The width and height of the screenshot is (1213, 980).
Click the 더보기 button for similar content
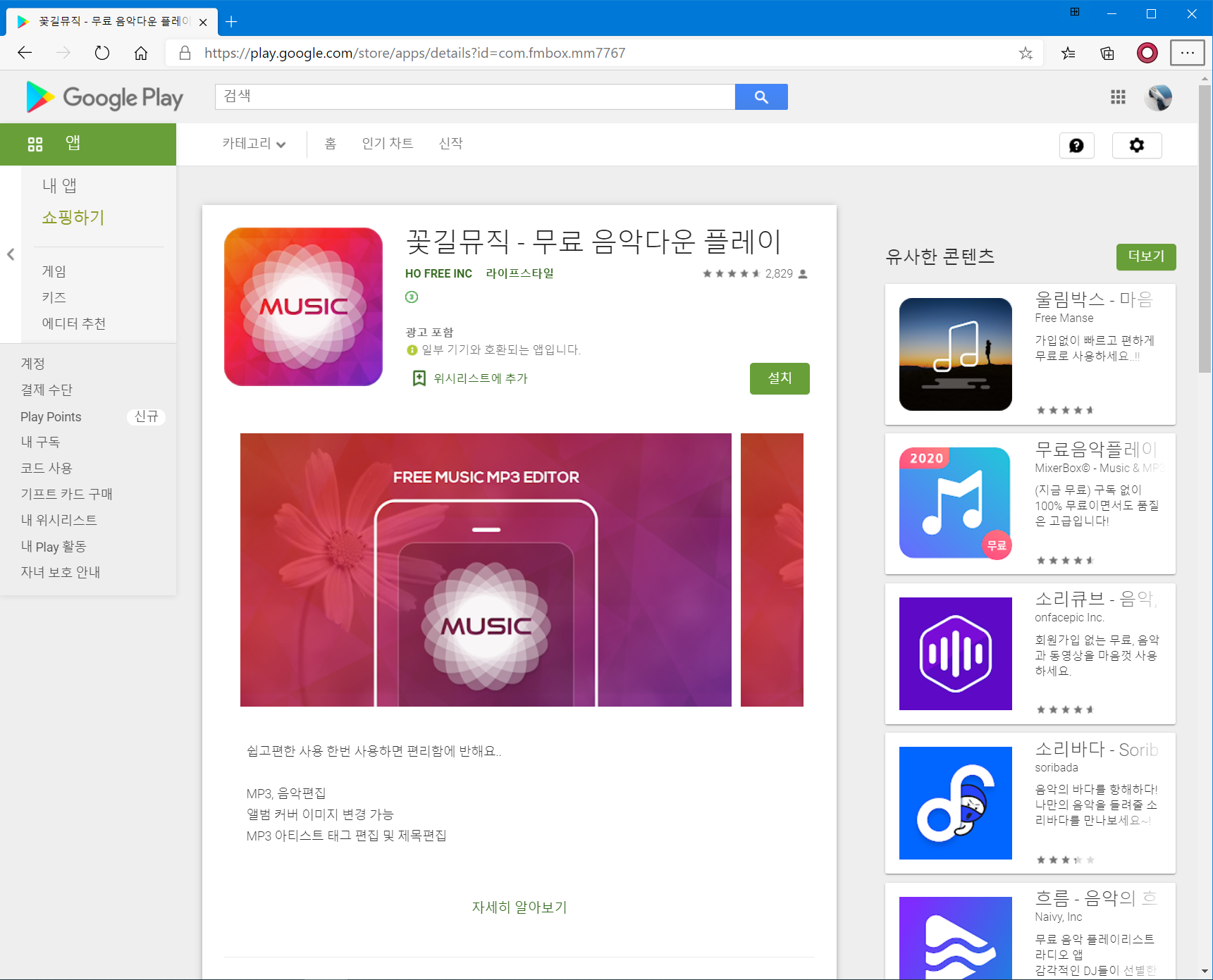[x=1146, y=256]
